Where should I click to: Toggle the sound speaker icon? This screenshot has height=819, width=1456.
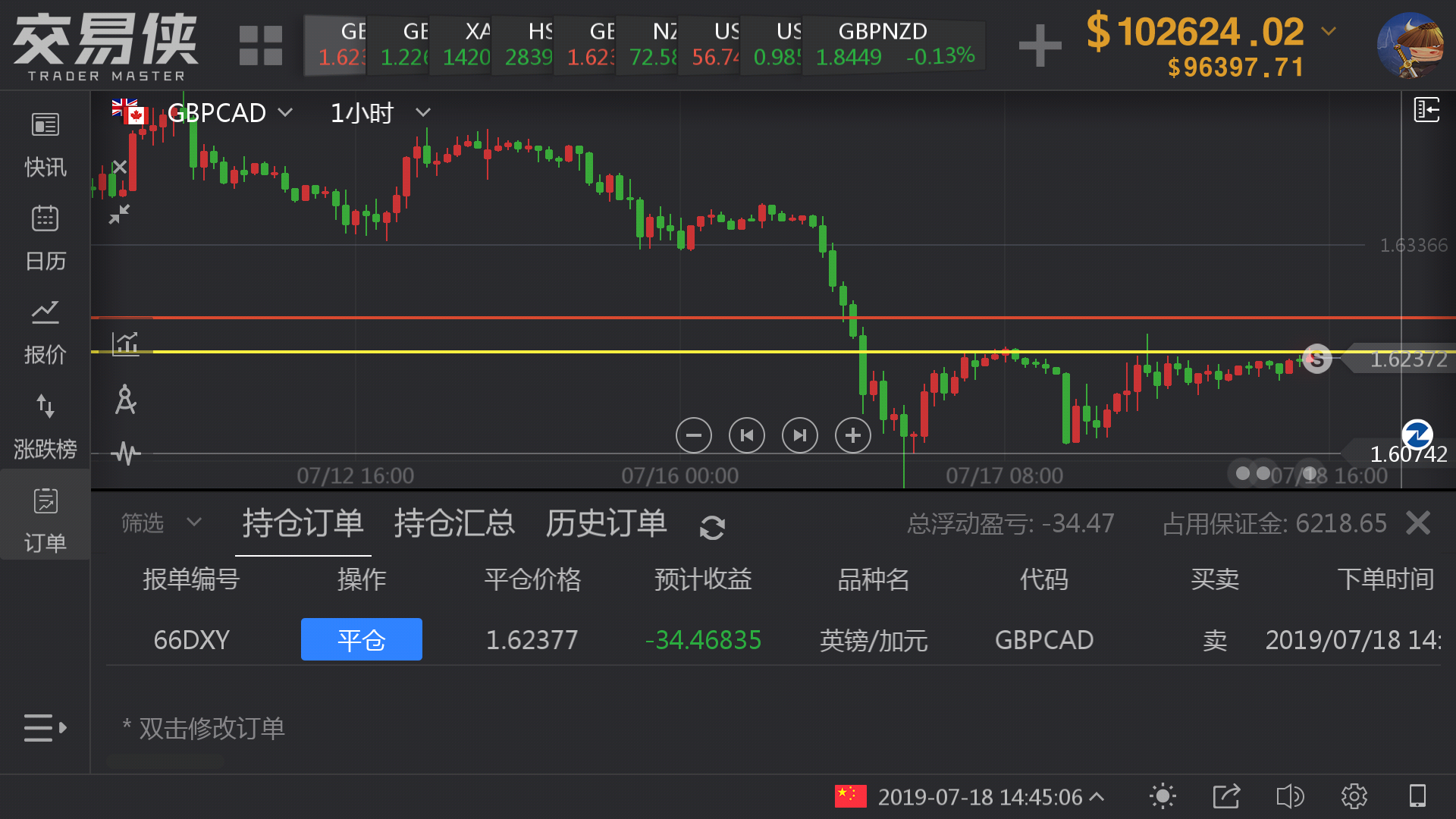[1289, 796]
